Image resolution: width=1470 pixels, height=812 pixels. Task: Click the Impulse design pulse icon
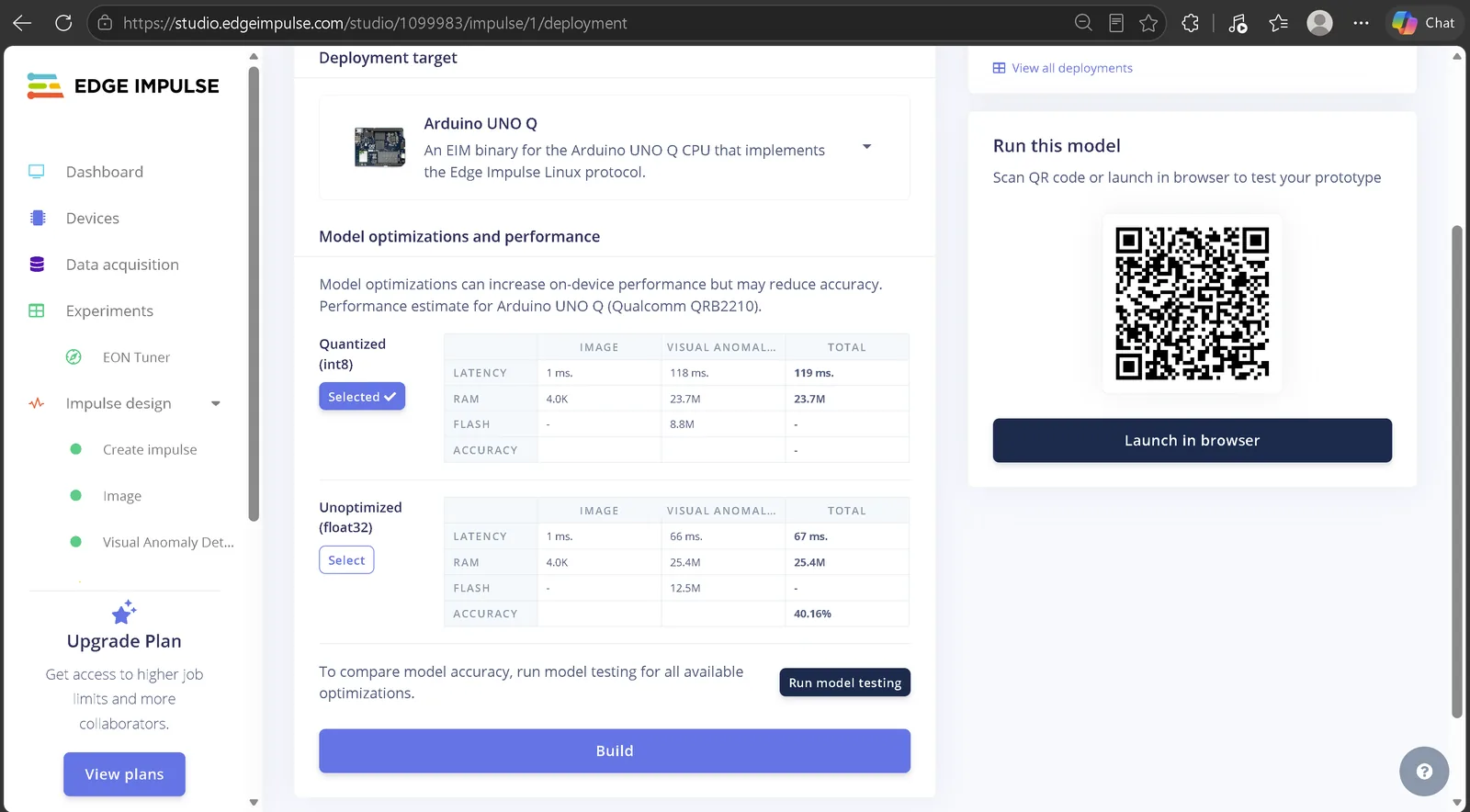tap(37, 403)
